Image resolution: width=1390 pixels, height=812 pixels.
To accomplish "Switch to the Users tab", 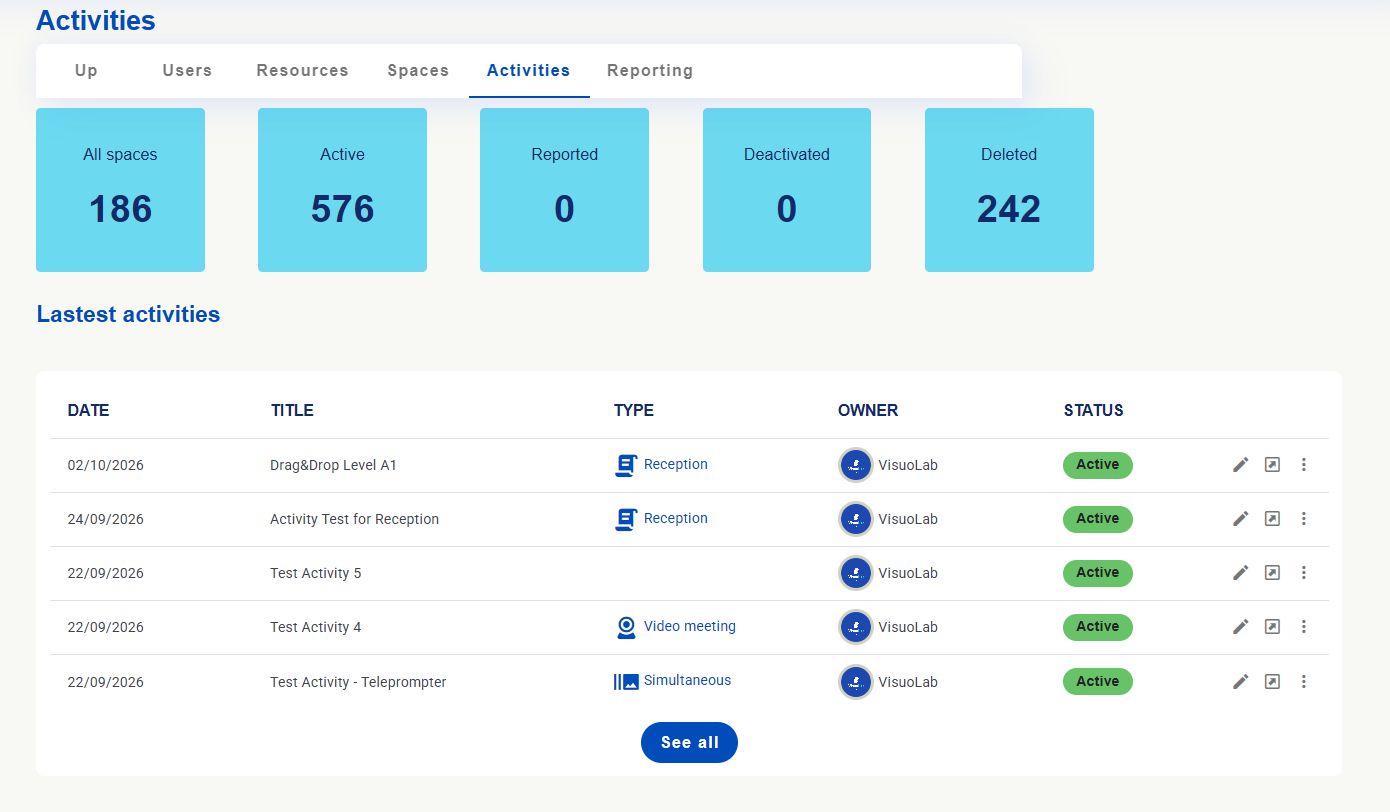I will click(x=187, y=71).
